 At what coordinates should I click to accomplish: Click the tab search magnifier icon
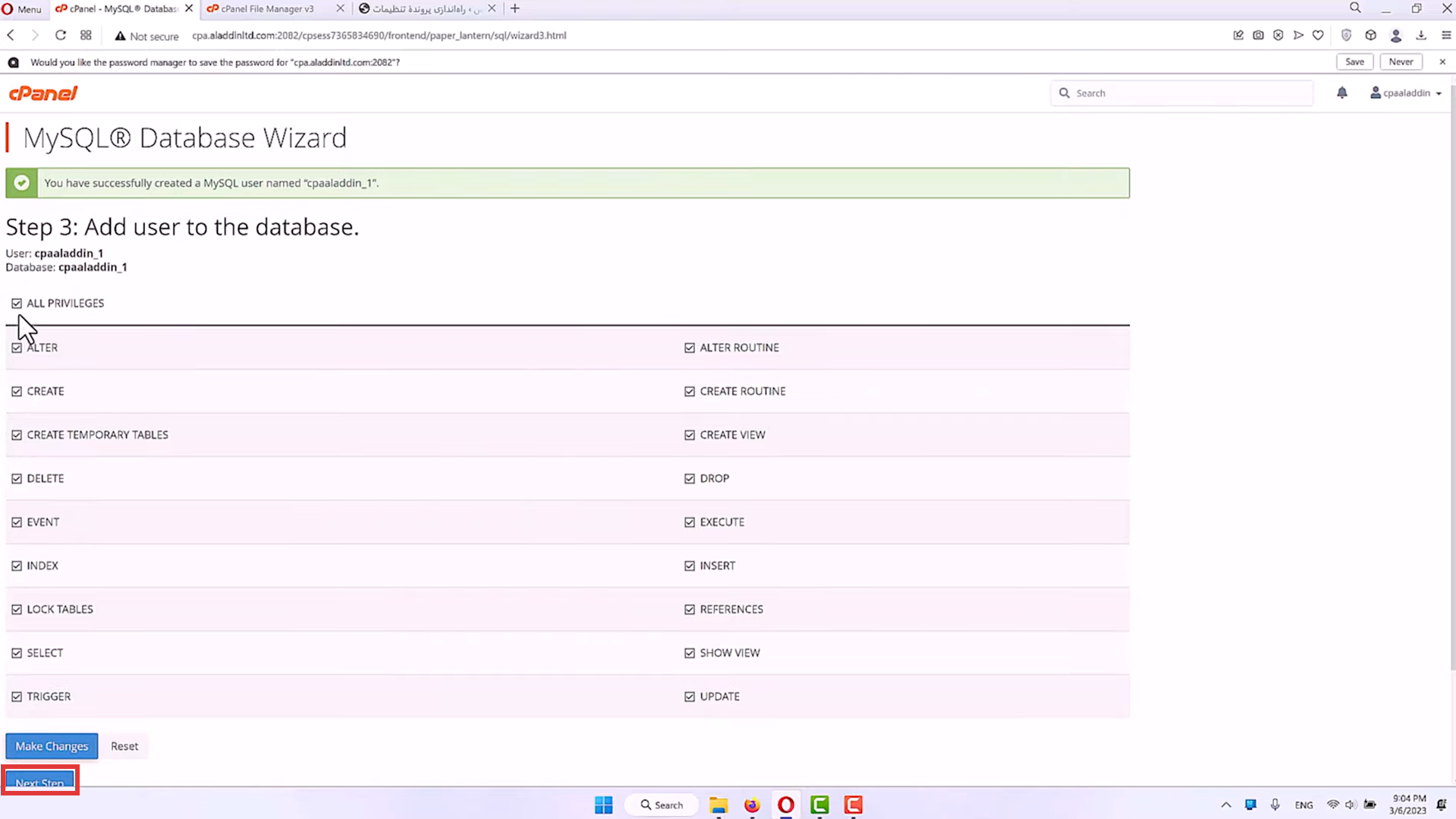point(1355,8)
